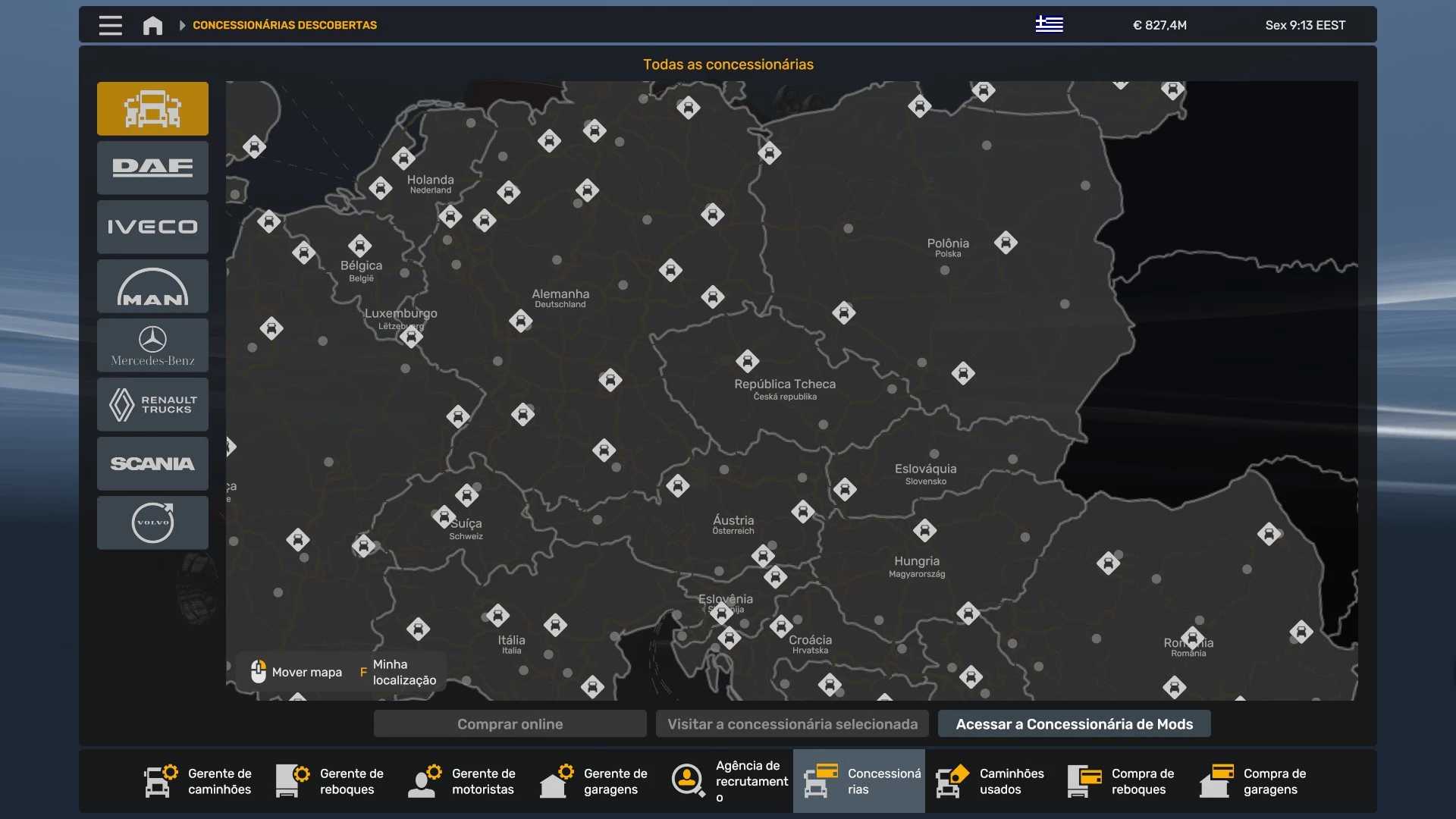
Task: Open Agência de recrutamento tab
Action: point(730,781)
